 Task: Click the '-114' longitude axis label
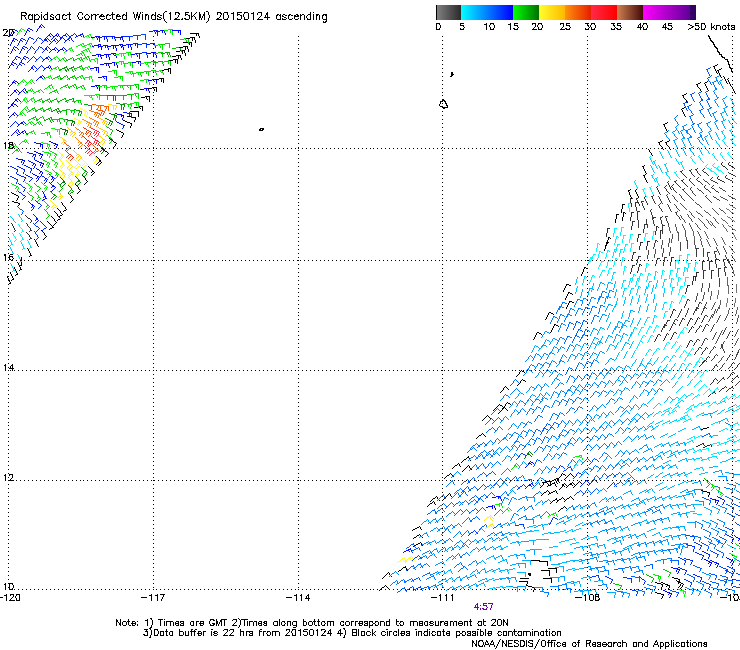point(298,598)
